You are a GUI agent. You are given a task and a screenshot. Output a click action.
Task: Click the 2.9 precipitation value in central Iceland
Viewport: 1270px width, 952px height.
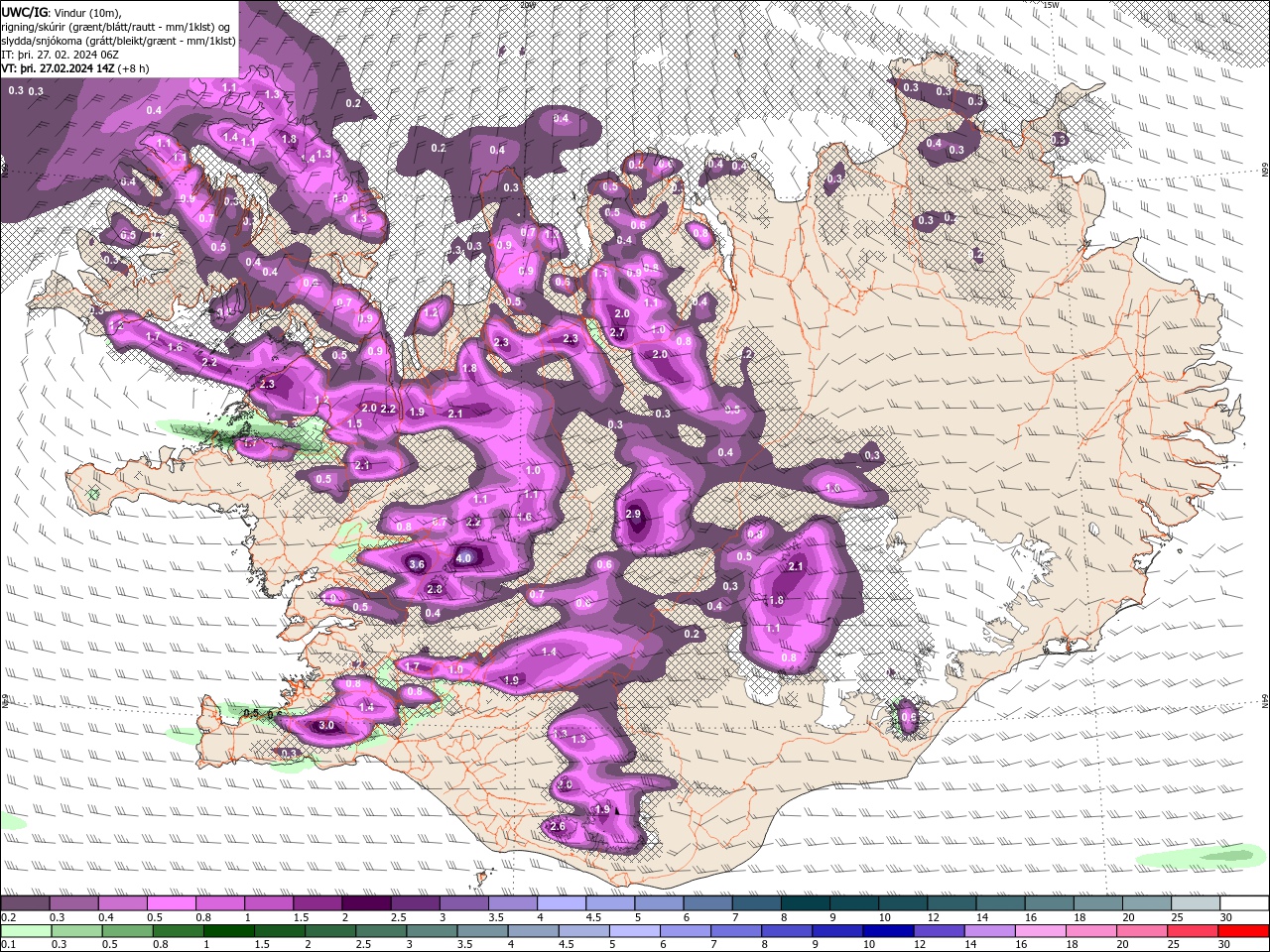(634, 514)
